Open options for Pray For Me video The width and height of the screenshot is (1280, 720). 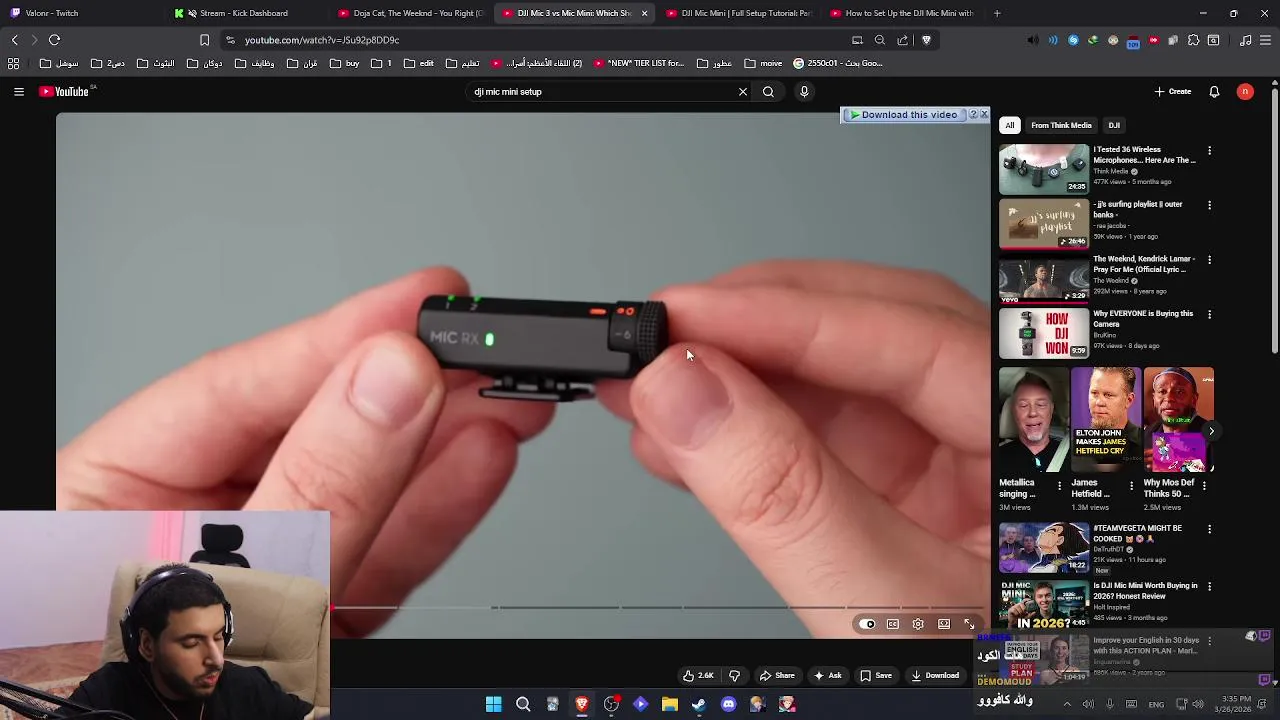(x=1210, y=260)
